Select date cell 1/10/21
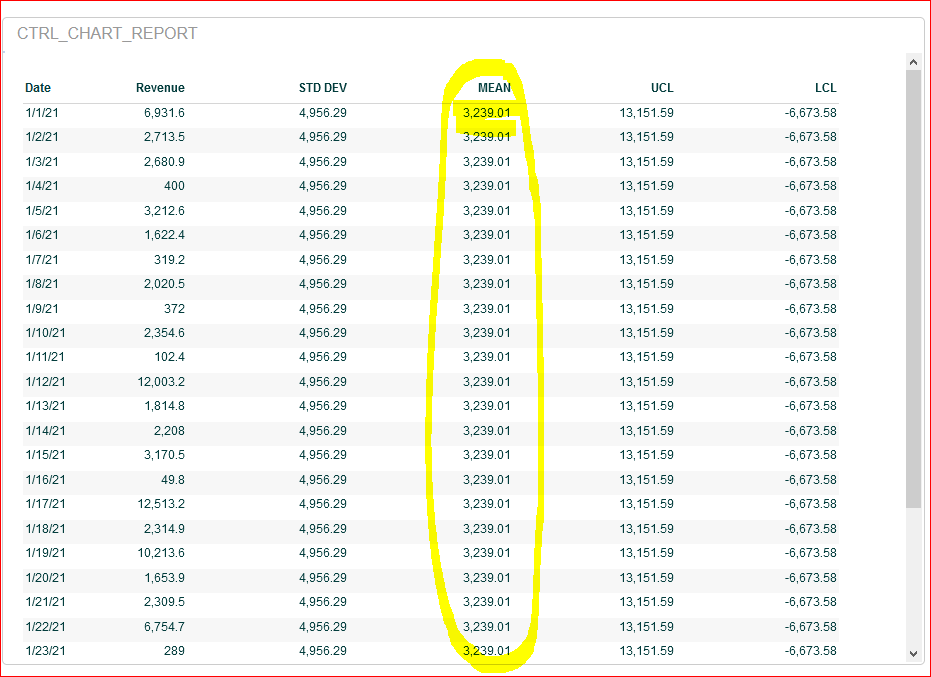 click(x=46, y=333)
